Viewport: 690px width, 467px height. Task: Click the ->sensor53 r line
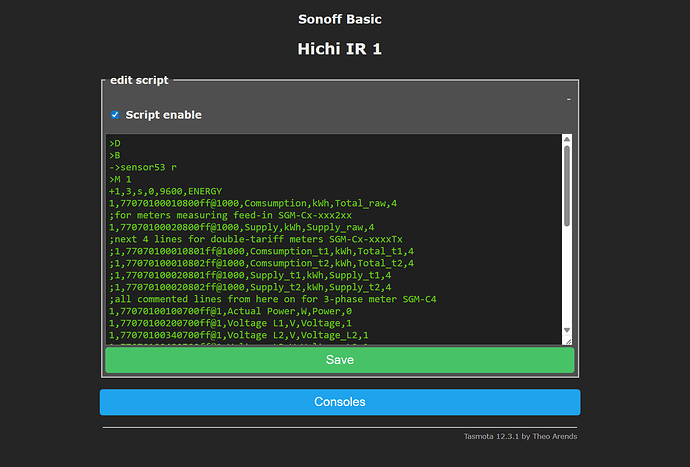[147, 167]
